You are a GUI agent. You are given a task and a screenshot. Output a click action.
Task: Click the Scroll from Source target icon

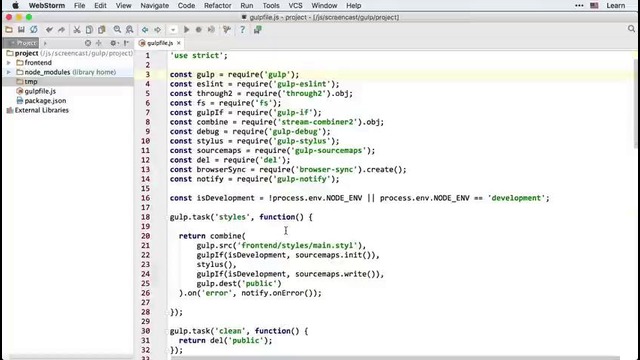[88, 43]
